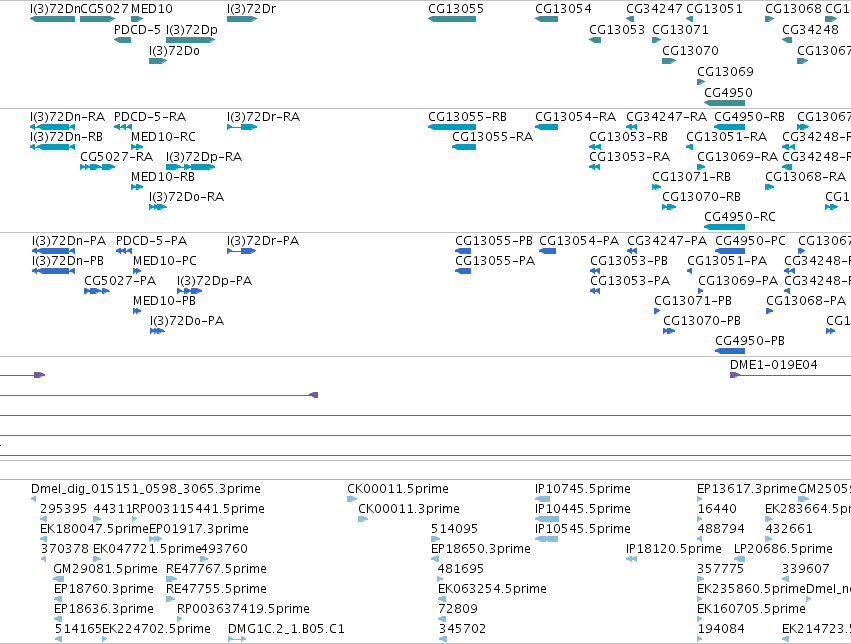Select EST label DMG1C.2_1.B05.C1
851x644 pixels.
pyautogui.click(x=286, y=629)
